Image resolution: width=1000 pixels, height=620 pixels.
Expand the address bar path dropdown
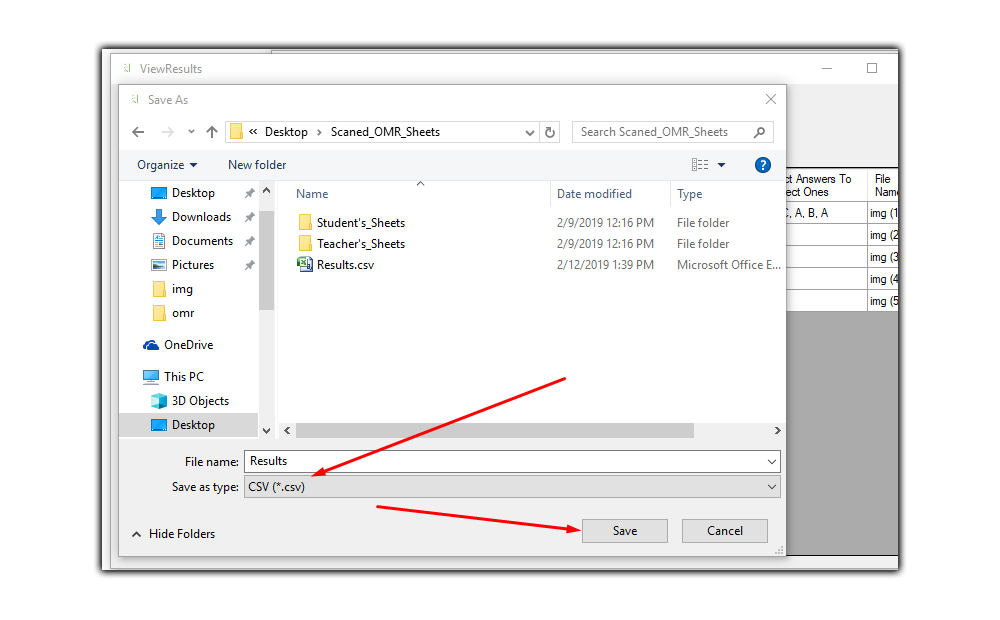coord(530,132)
